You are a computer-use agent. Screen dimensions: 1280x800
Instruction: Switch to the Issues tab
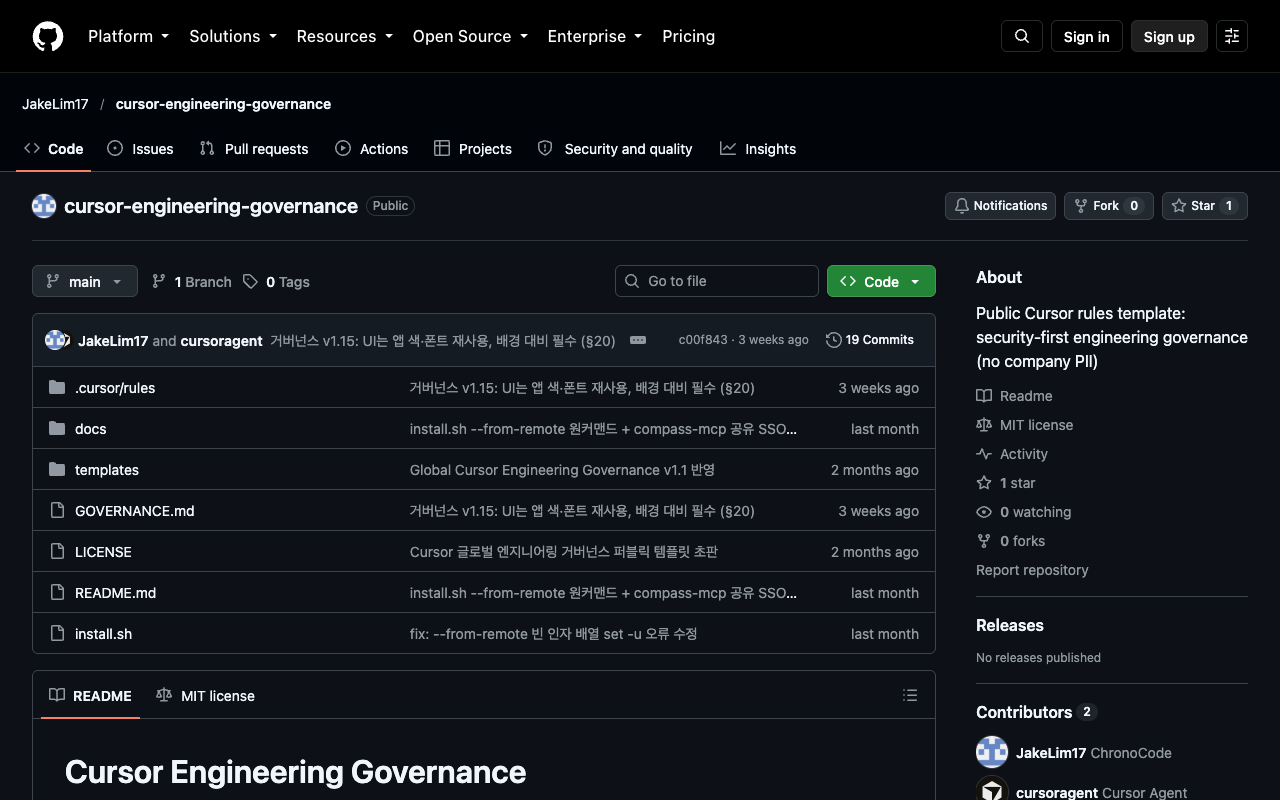coord(140,149)
